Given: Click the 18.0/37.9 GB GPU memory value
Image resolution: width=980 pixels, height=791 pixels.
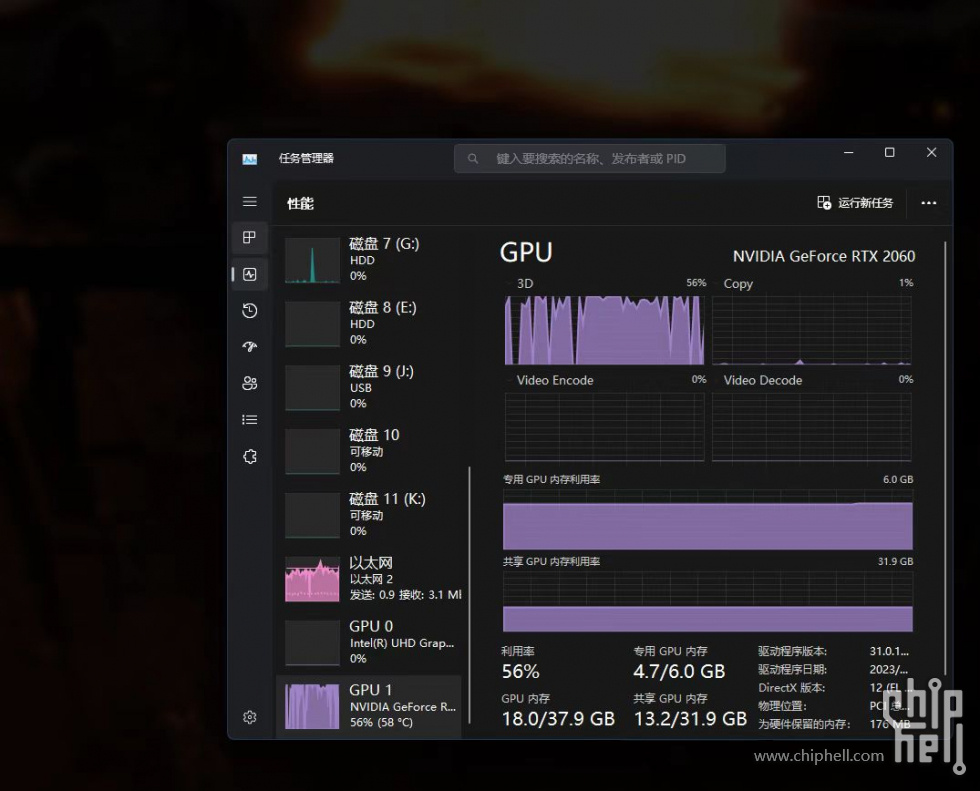Looking at the screenshot, I should 558,719.
